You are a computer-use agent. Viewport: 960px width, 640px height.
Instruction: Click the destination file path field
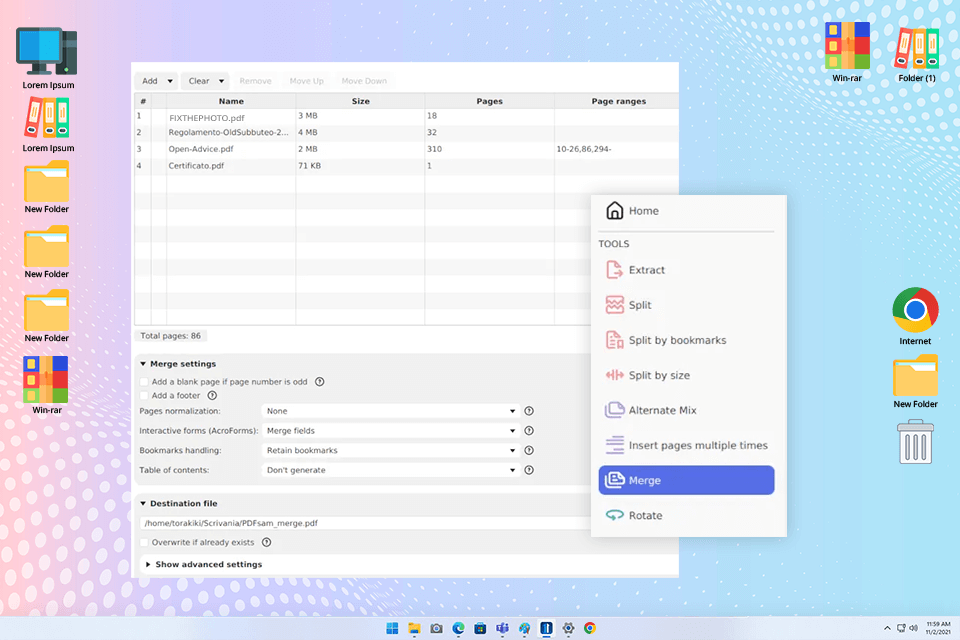coord(366,523)
